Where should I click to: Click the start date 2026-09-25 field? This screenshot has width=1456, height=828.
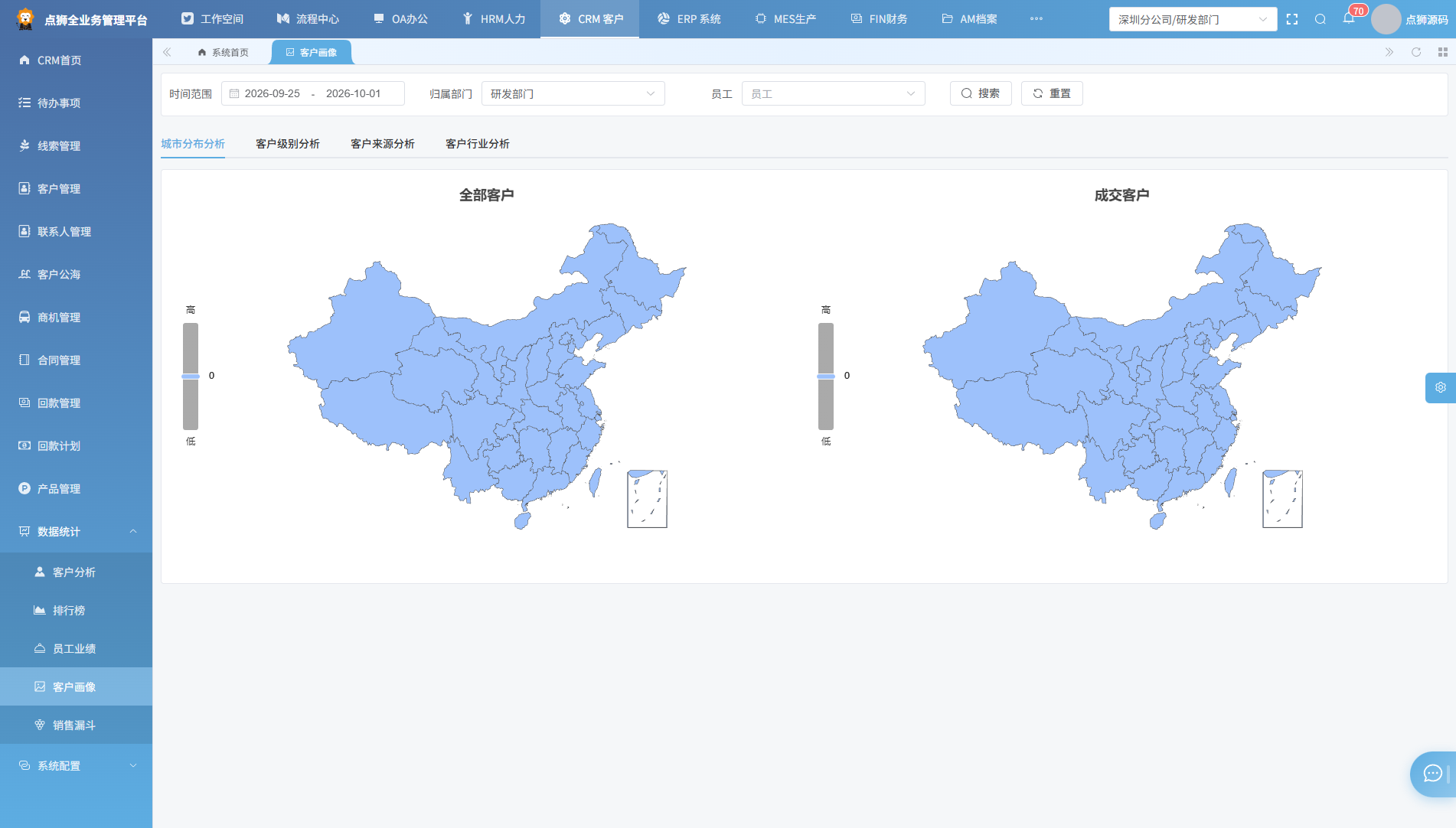pyautogui.click(x=273, y=93)
